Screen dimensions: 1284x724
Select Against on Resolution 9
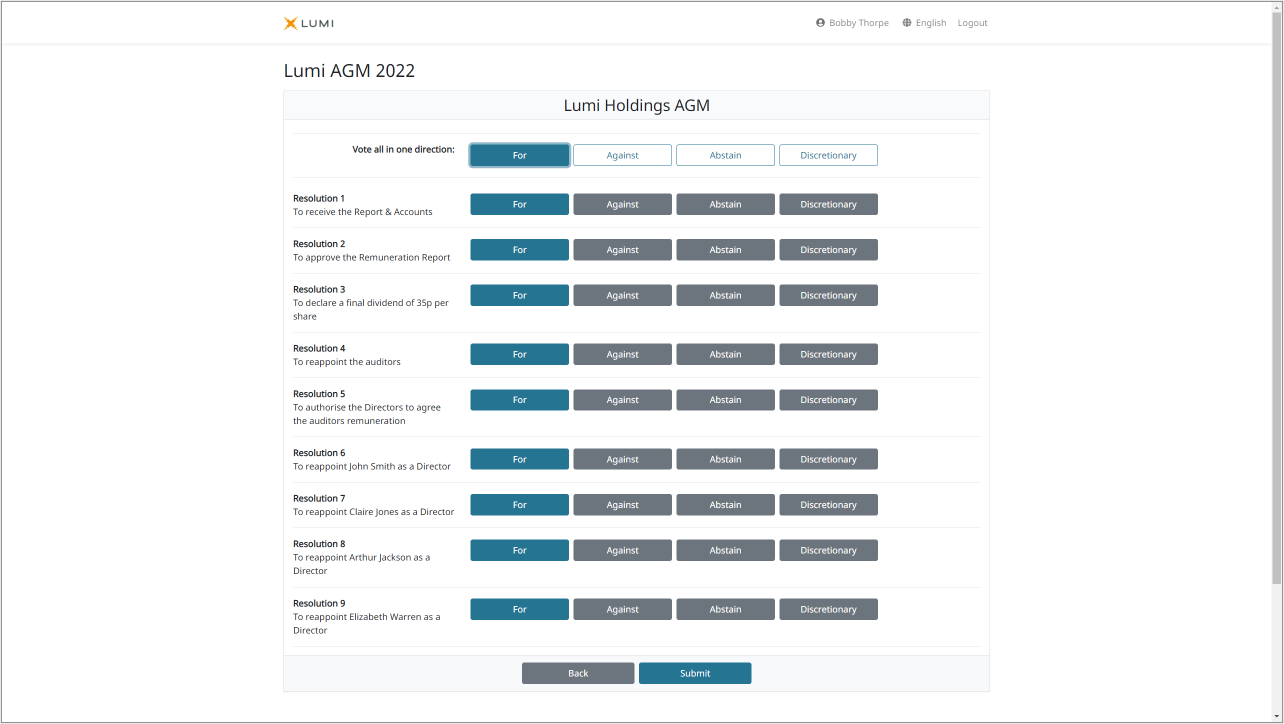click(623, 609)
